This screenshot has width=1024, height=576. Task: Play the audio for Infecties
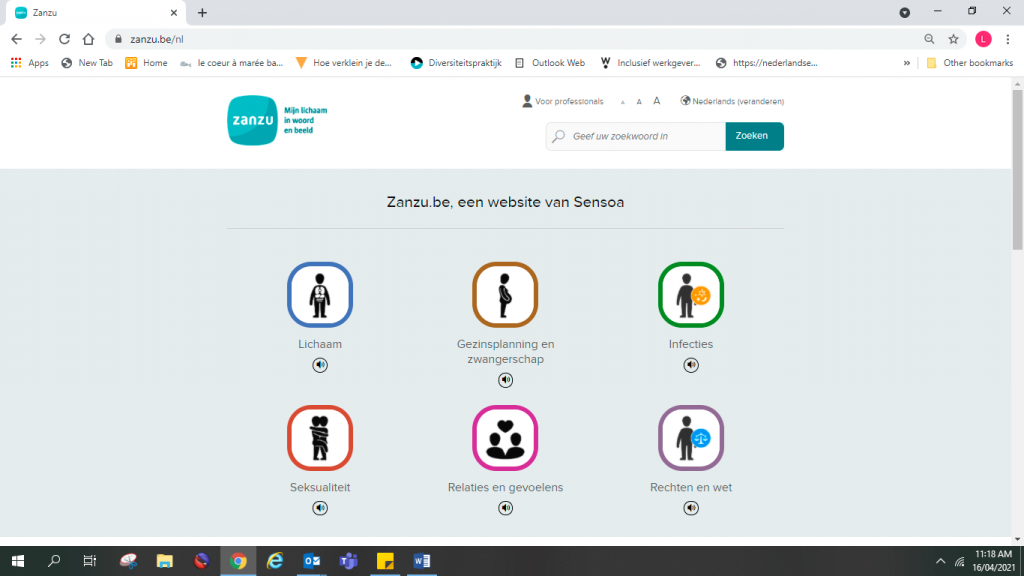pyautogui.click(x=691, y=365)
